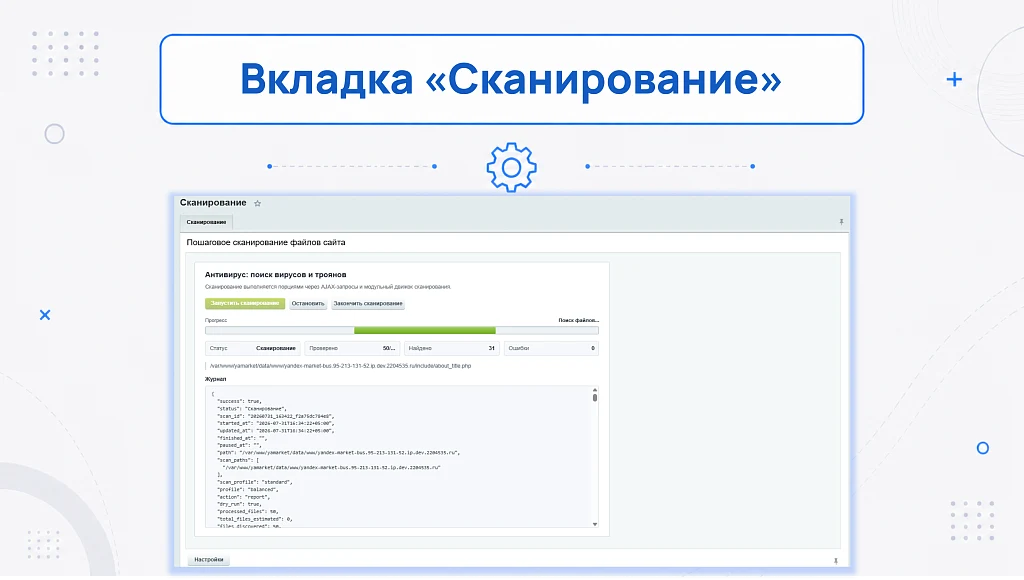Click the Поиск файлов... status text
1024x580 pixels.
(x=579, y=320)
